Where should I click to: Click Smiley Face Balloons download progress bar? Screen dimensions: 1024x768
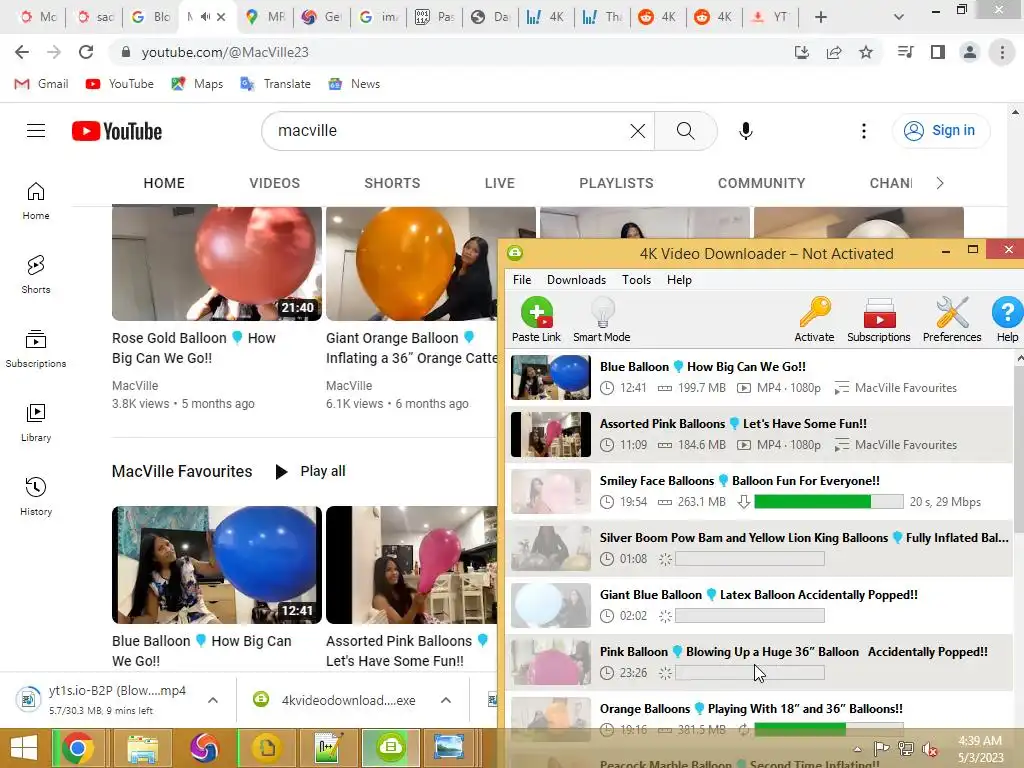[829, 502]
